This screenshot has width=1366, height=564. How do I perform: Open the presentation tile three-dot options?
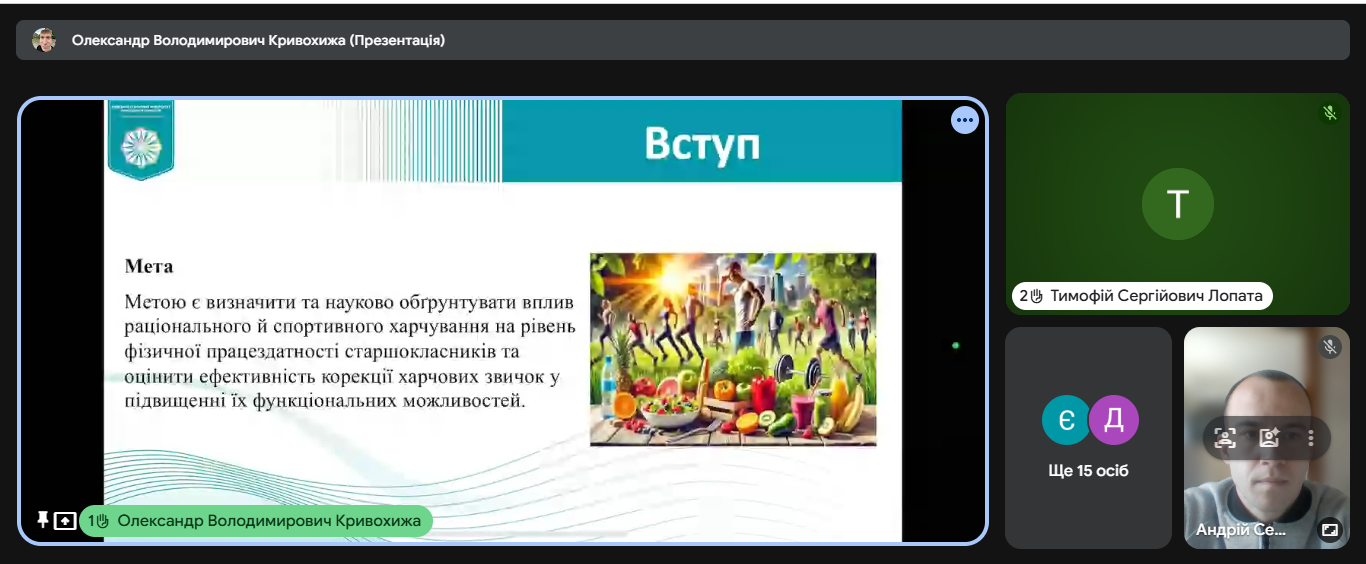click(x=964, y=121)
